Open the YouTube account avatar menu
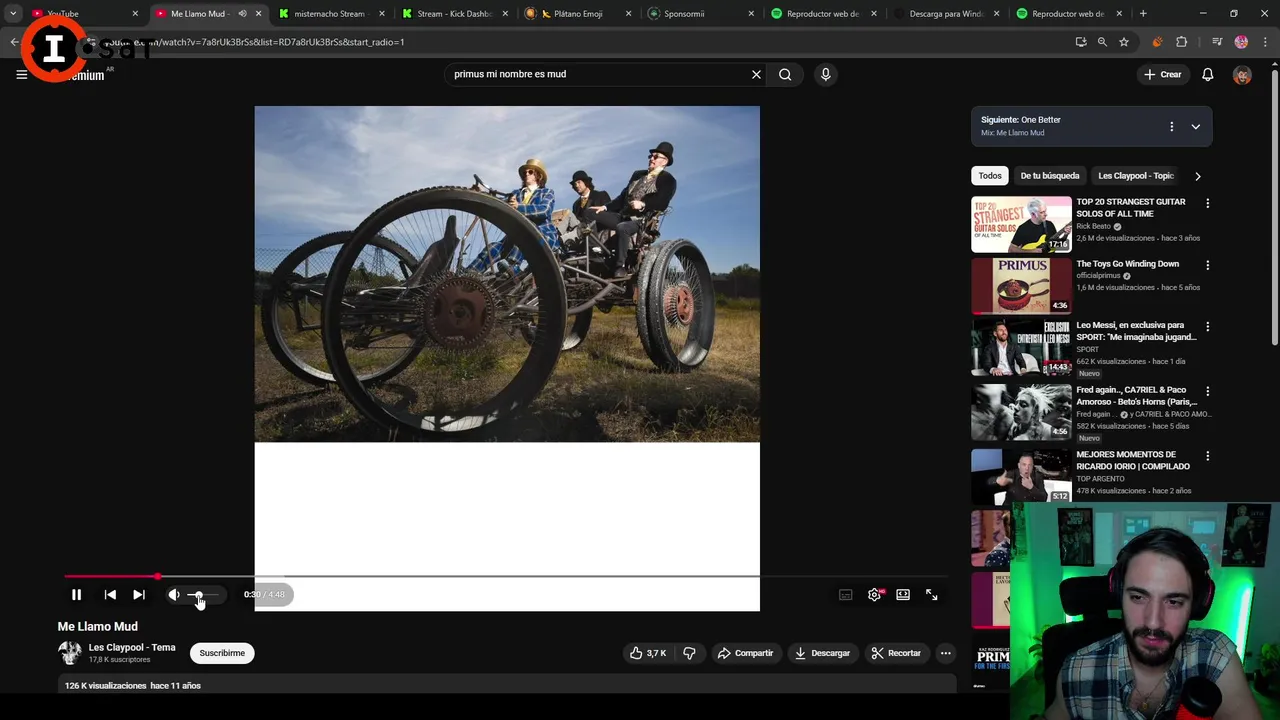Screen dimensions: 1280x720 (x=1242, y=75)
